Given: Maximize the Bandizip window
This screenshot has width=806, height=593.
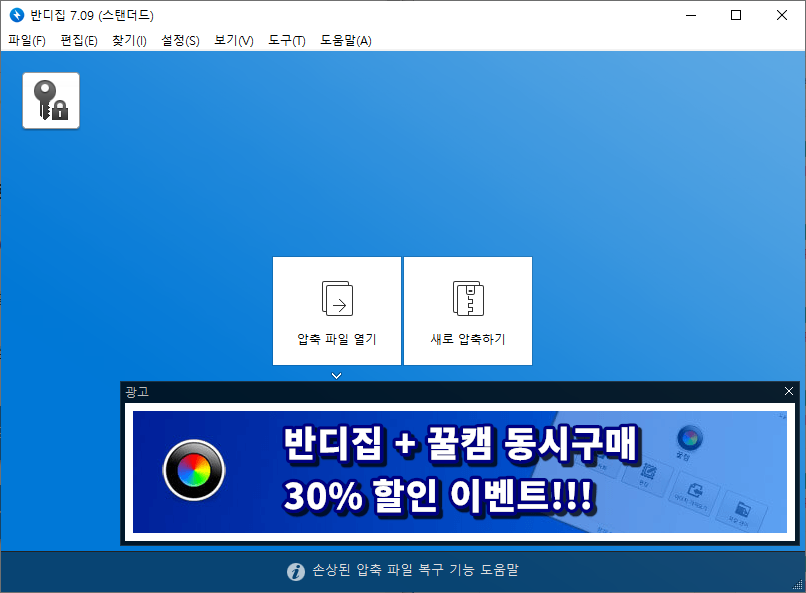Looking at the screenshot, I should [x=736, y=15].
